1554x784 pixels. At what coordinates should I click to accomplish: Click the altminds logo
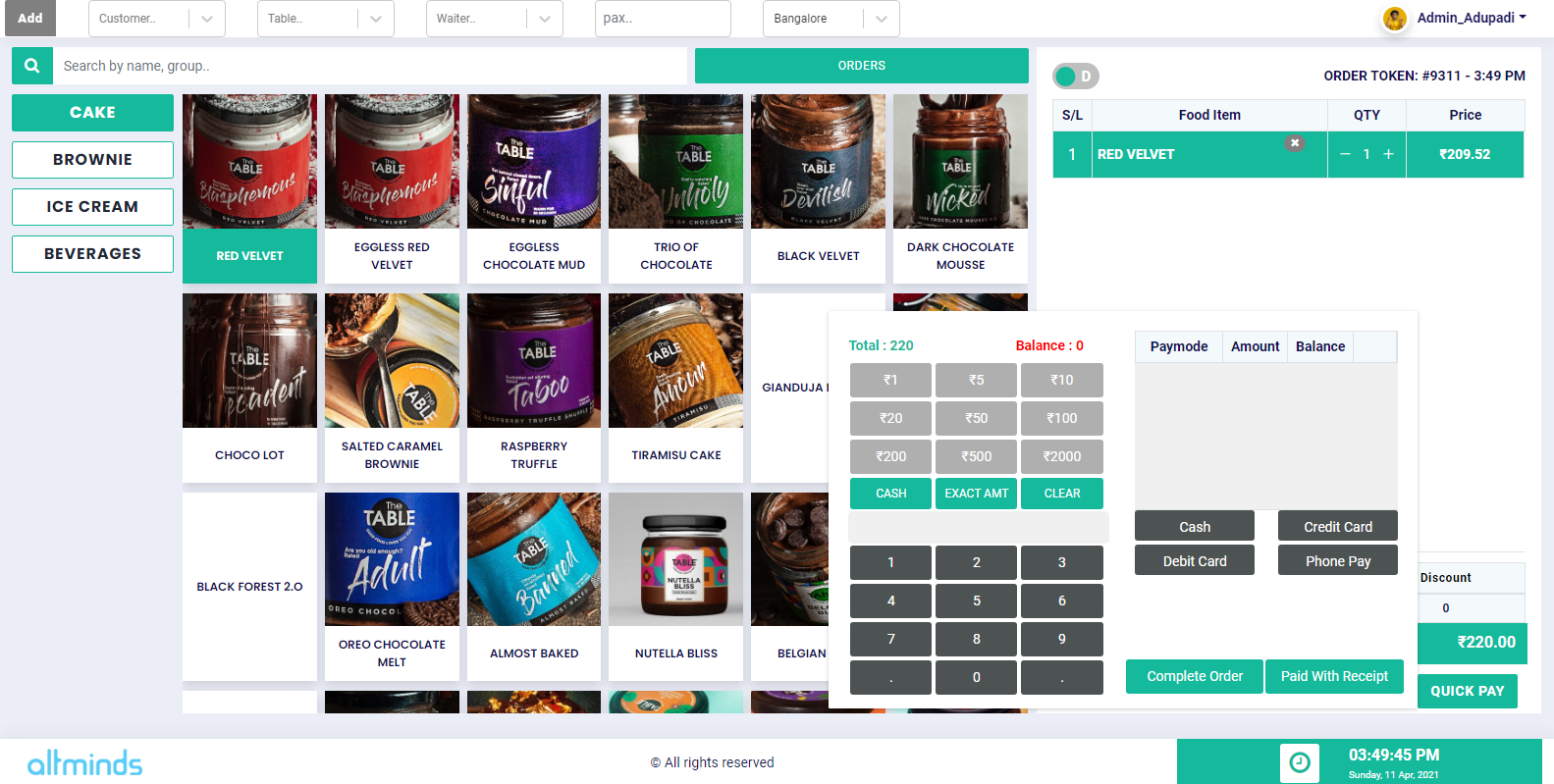pyautogui.click(x=84, y=762)
